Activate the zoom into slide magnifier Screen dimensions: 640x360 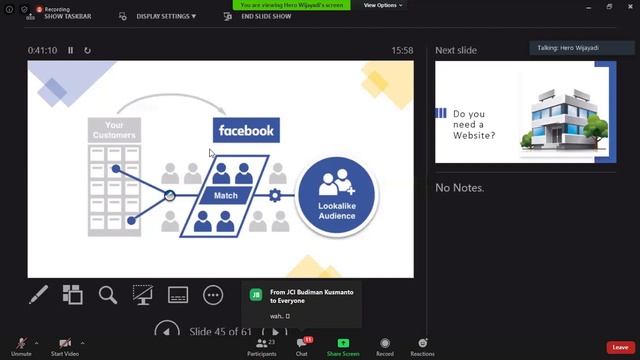click(x=108, y=295)
